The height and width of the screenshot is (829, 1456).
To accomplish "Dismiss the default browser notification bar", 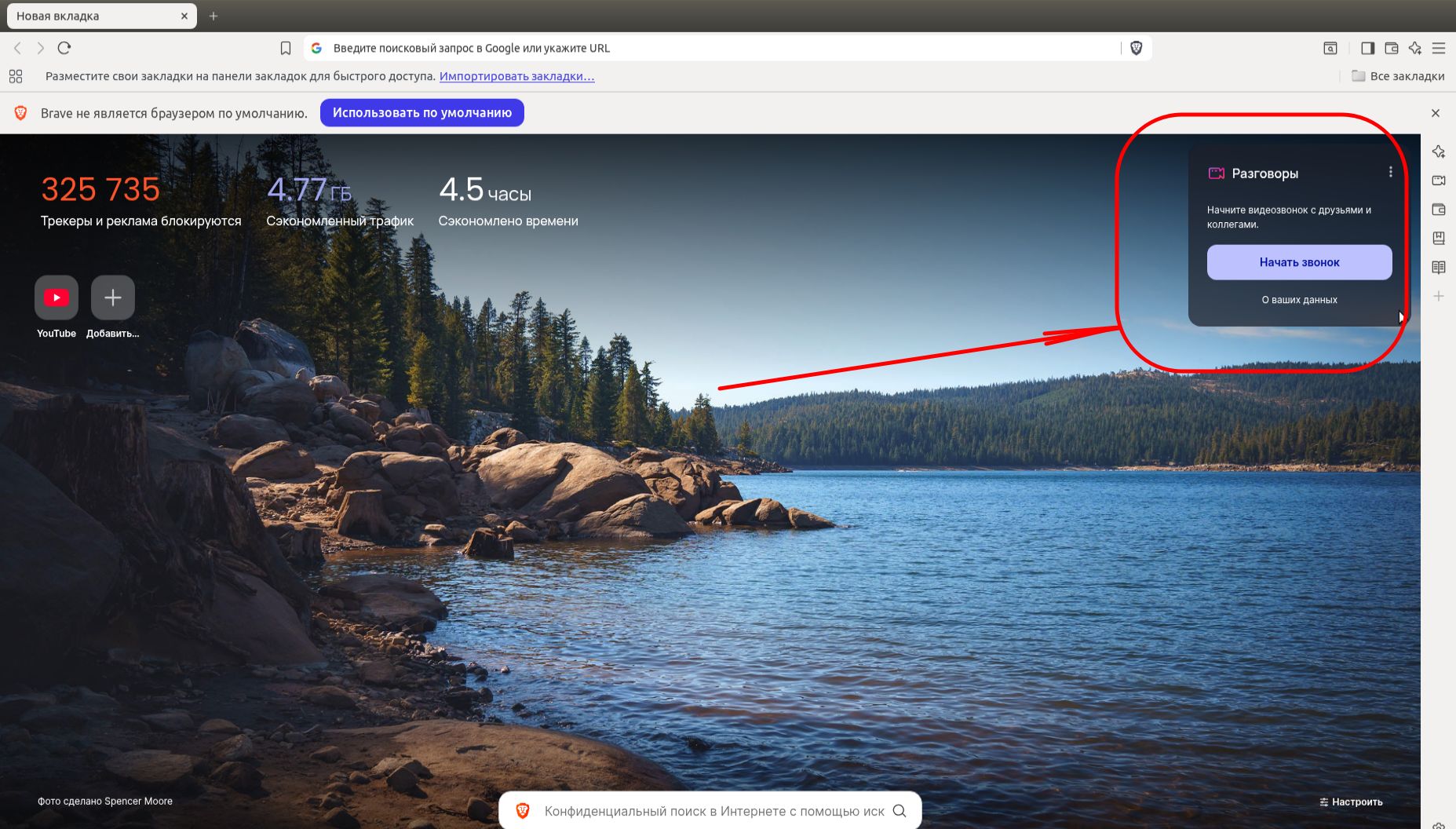I will [1436, 113].
